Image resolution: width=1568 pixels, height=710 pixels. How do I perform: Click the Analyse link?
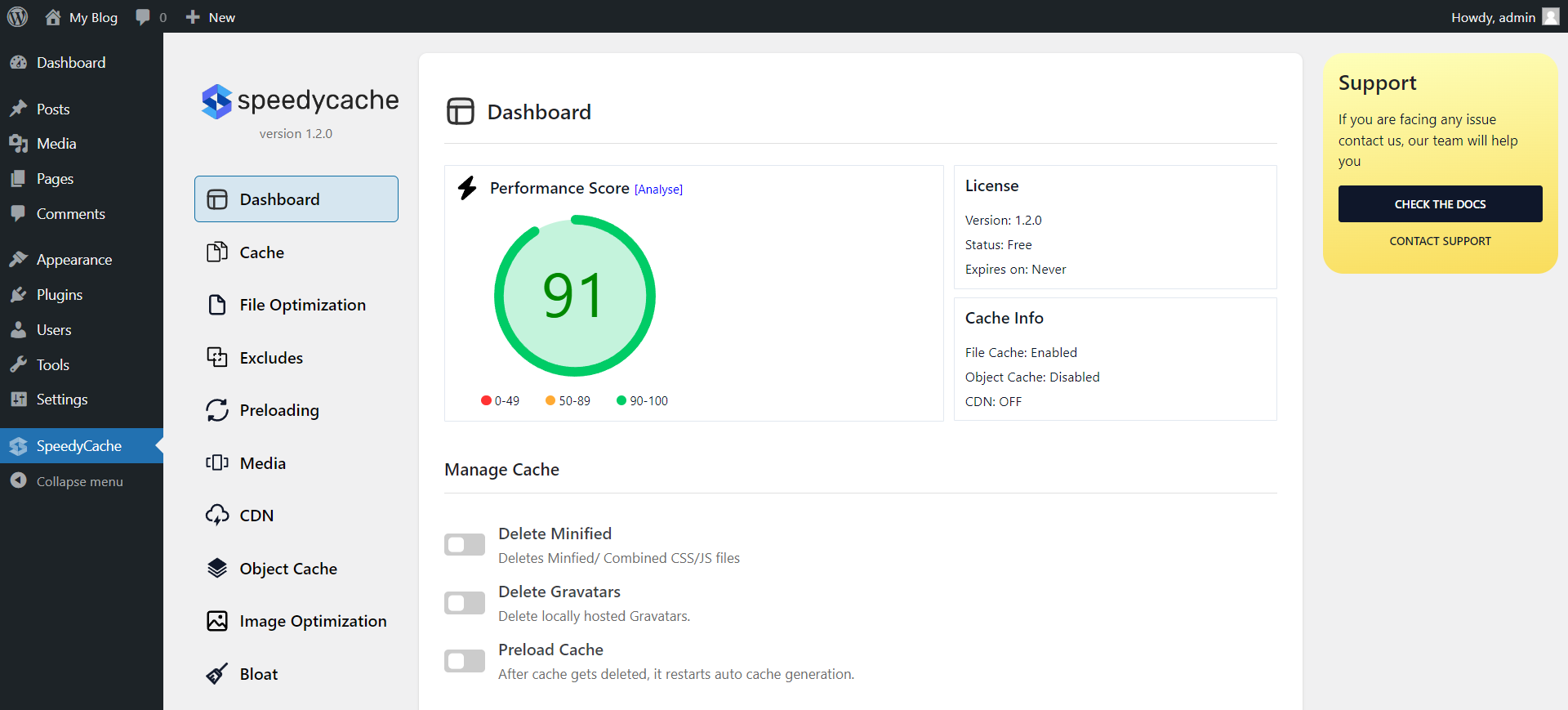click(x=658, y=190)
